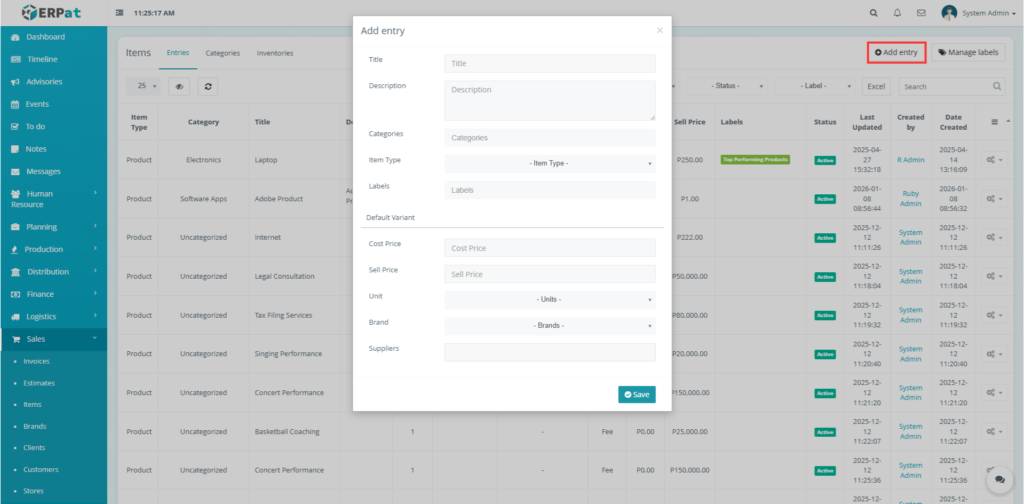Expand the Human Resource sidebar menu

pos(54,199)
